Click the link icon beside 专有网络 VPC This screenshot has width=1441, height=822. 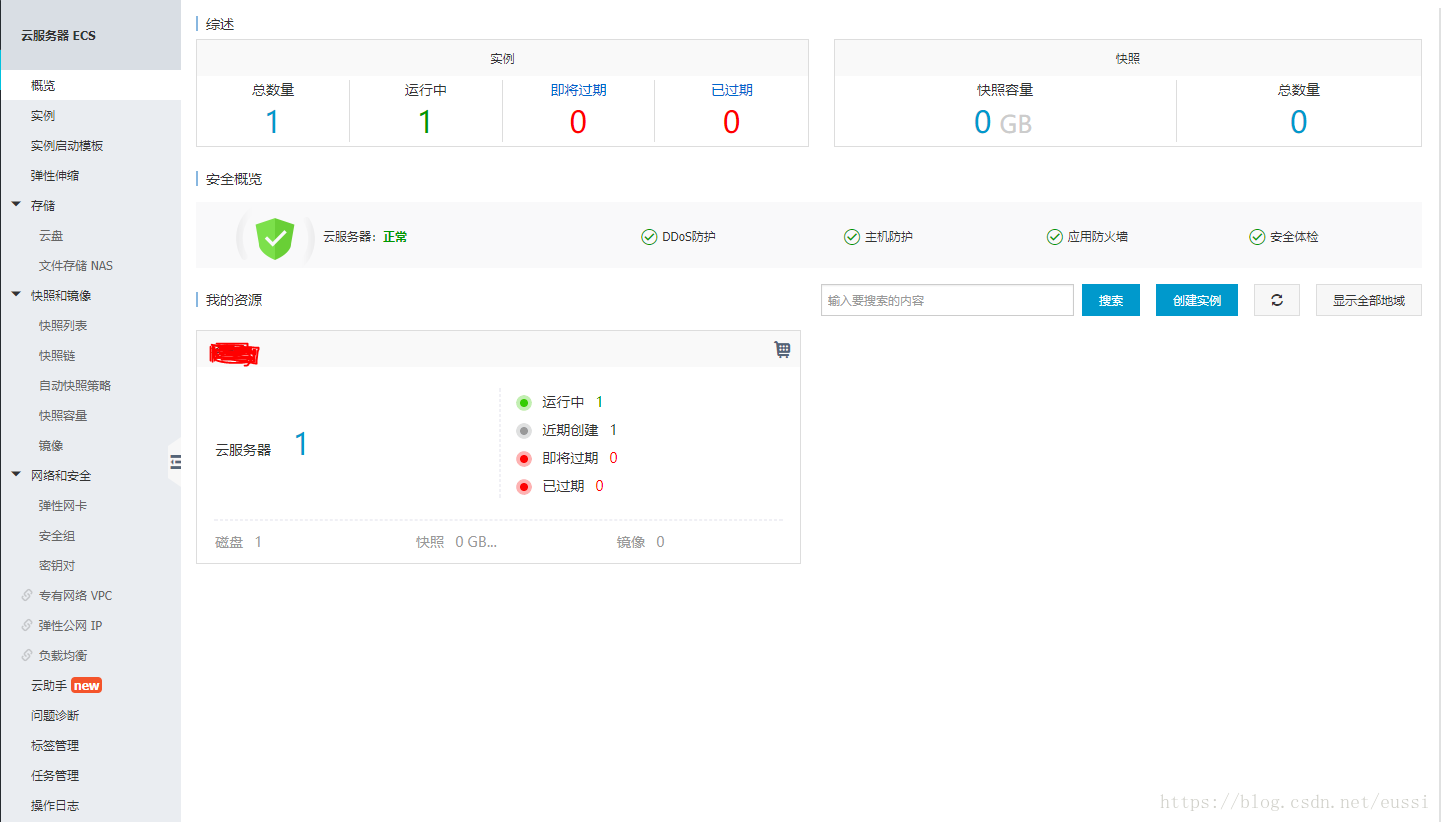point(27,595)
